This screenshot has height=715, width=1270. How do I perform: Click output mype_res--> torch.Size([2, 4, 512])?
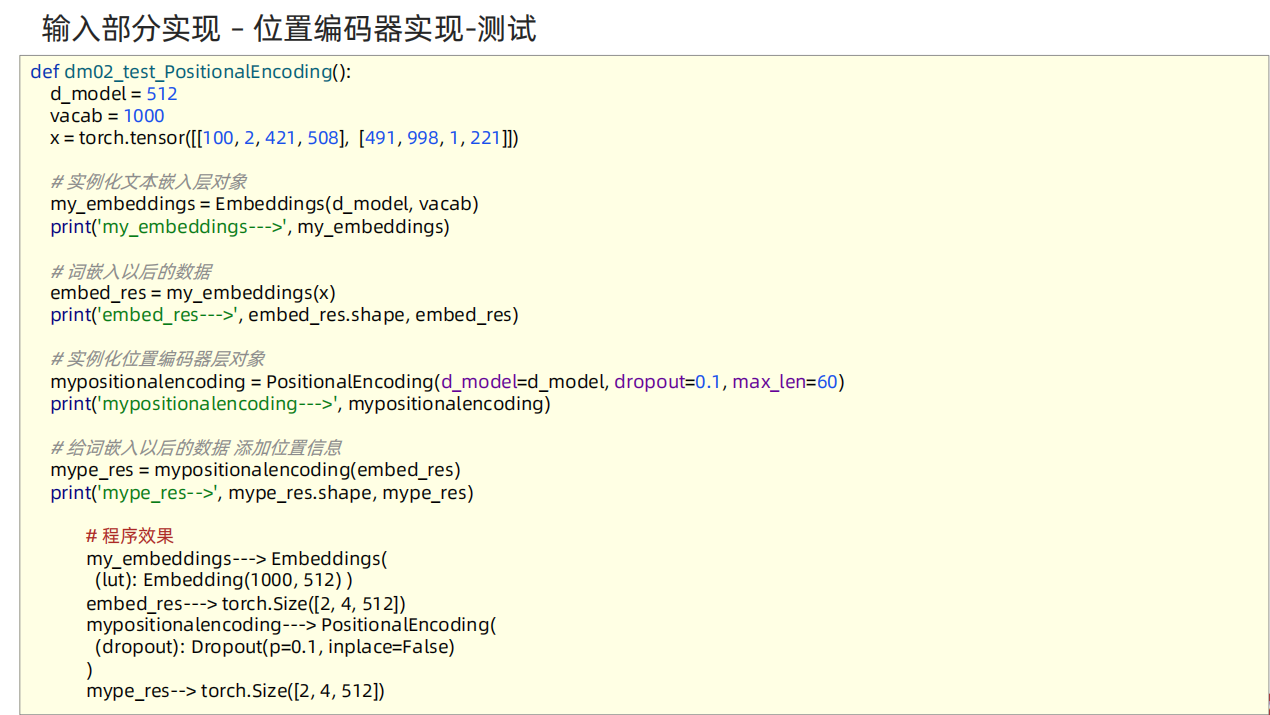point(235,691)
